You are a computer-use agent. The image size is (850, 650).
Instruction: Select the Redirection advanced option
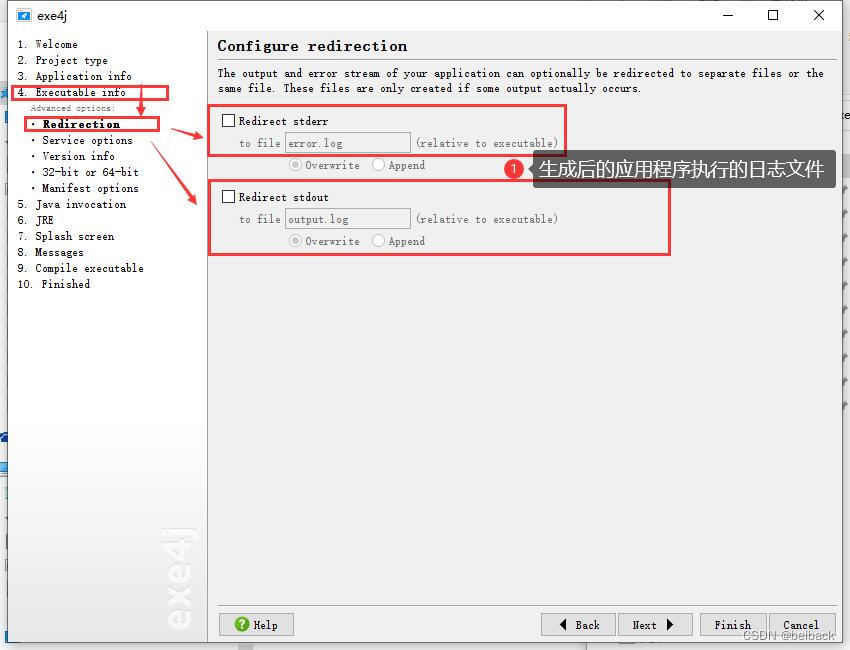pos(81,124)
